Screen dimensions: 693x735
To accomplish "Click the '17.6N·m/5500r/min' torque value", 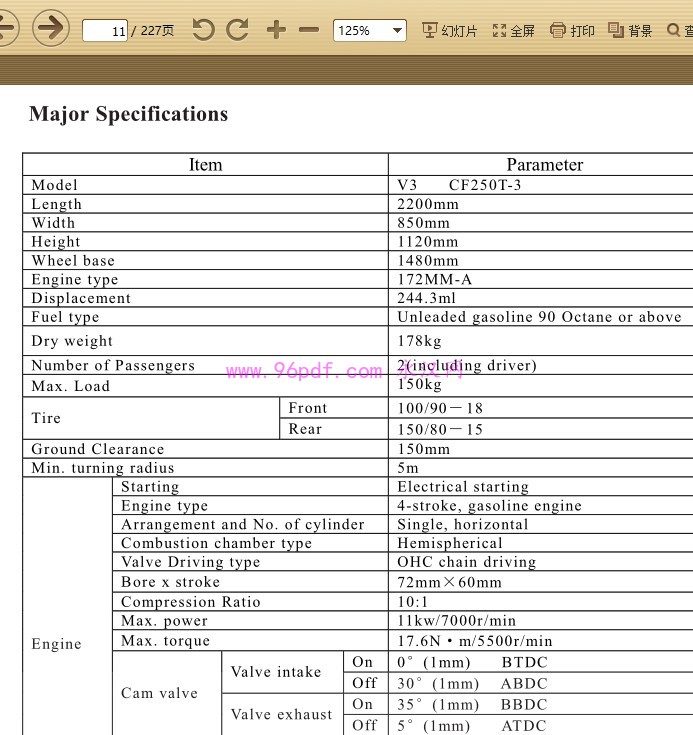I will point(475,641).
